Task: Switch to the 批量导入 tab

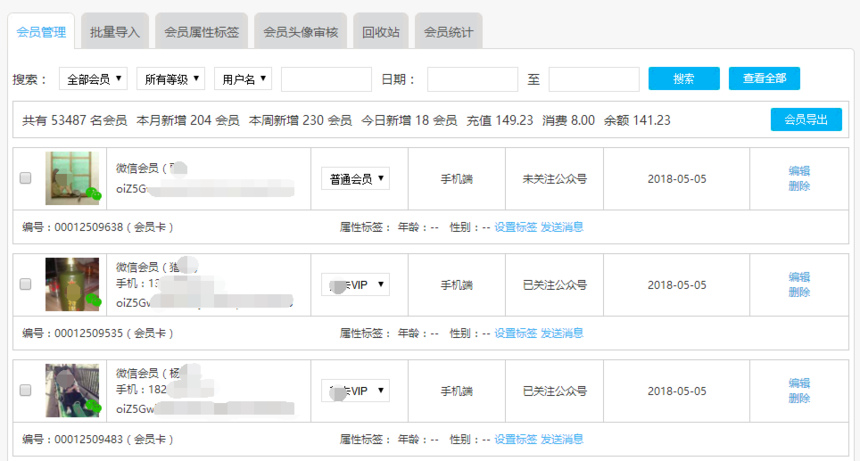Action: pos(115,32)
